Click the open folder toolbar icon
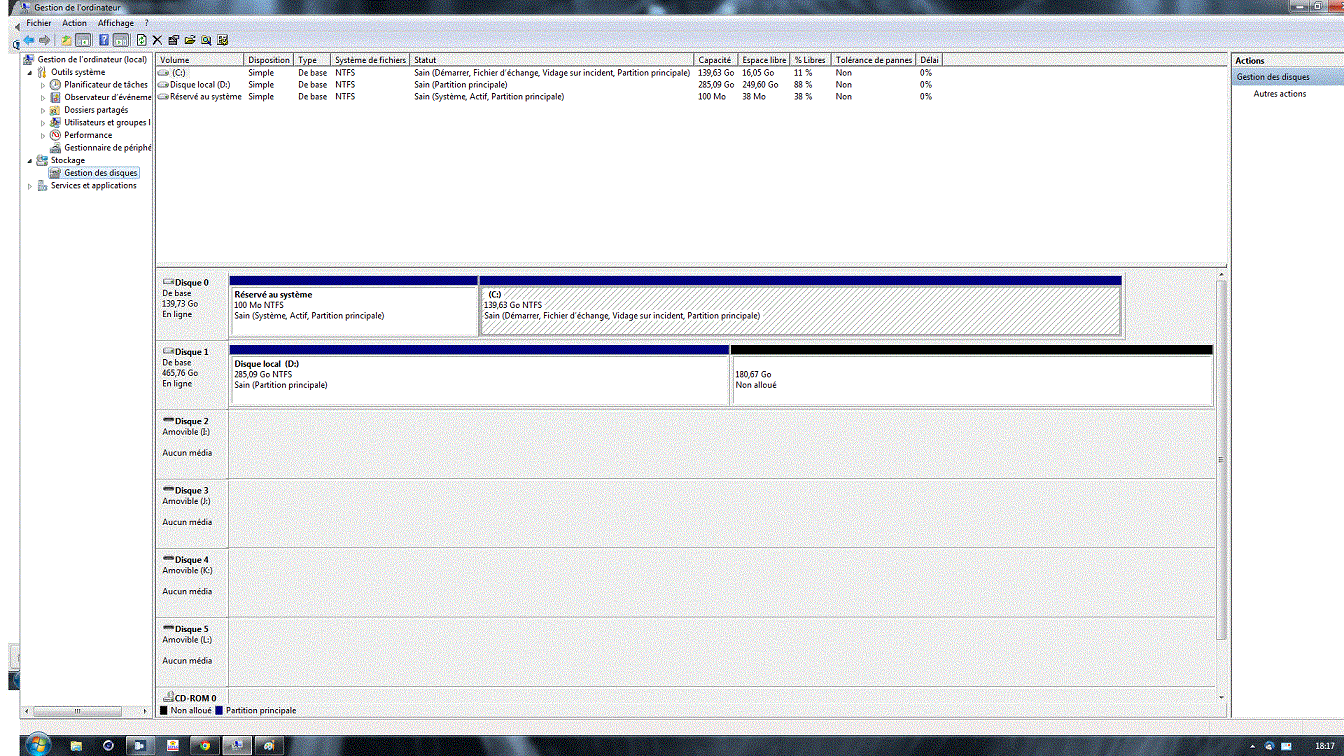 tap(189, 40)
